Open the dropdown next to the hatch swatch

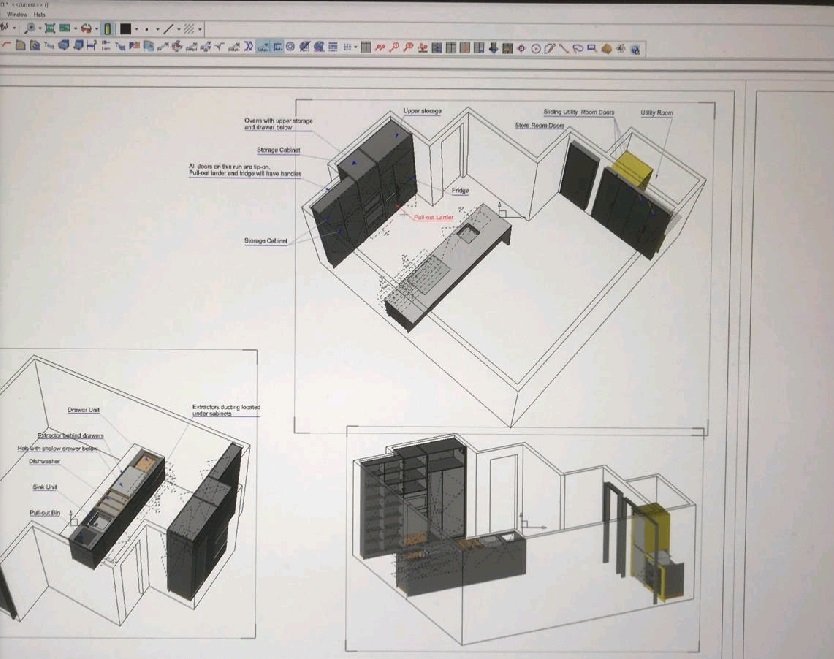pyautogui.click(x=199, y=29)
